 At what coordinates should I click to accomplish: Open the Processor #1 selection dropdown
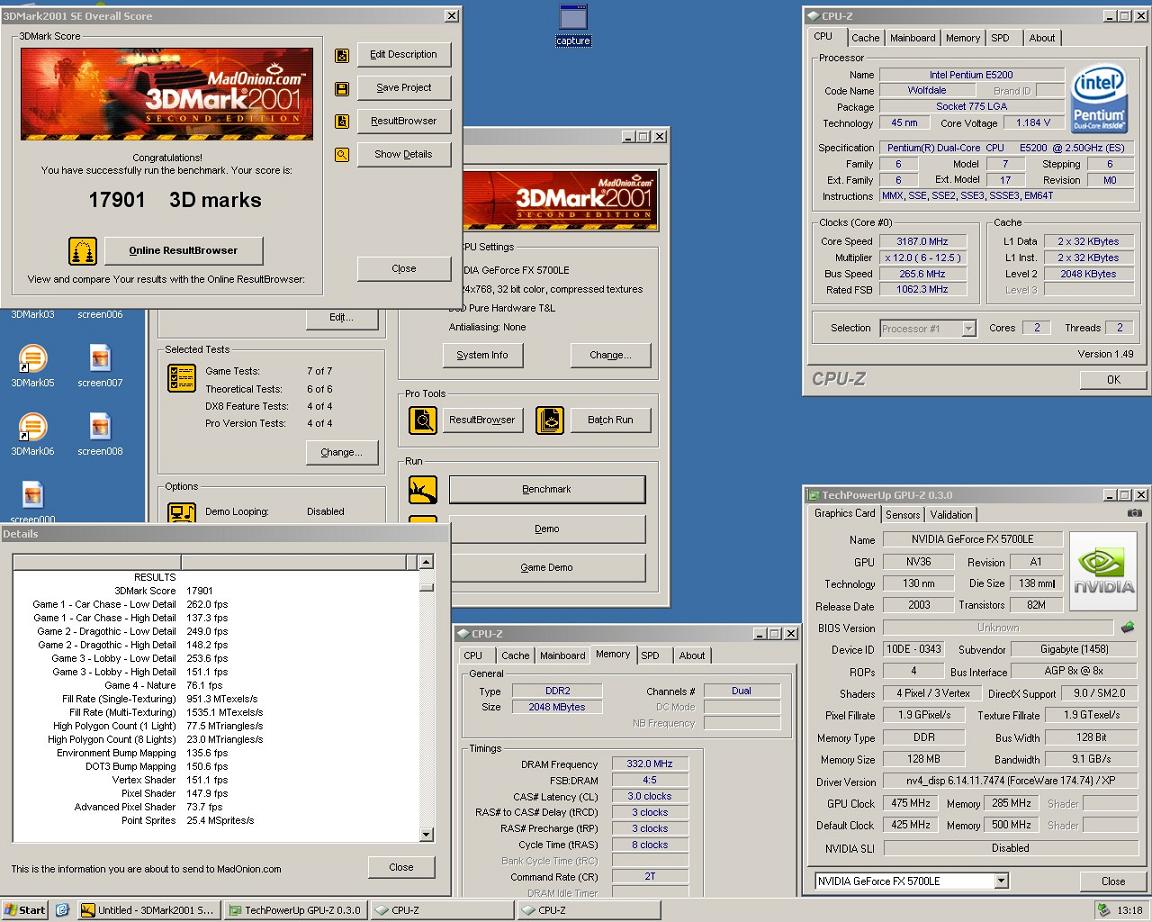(968, 328)
